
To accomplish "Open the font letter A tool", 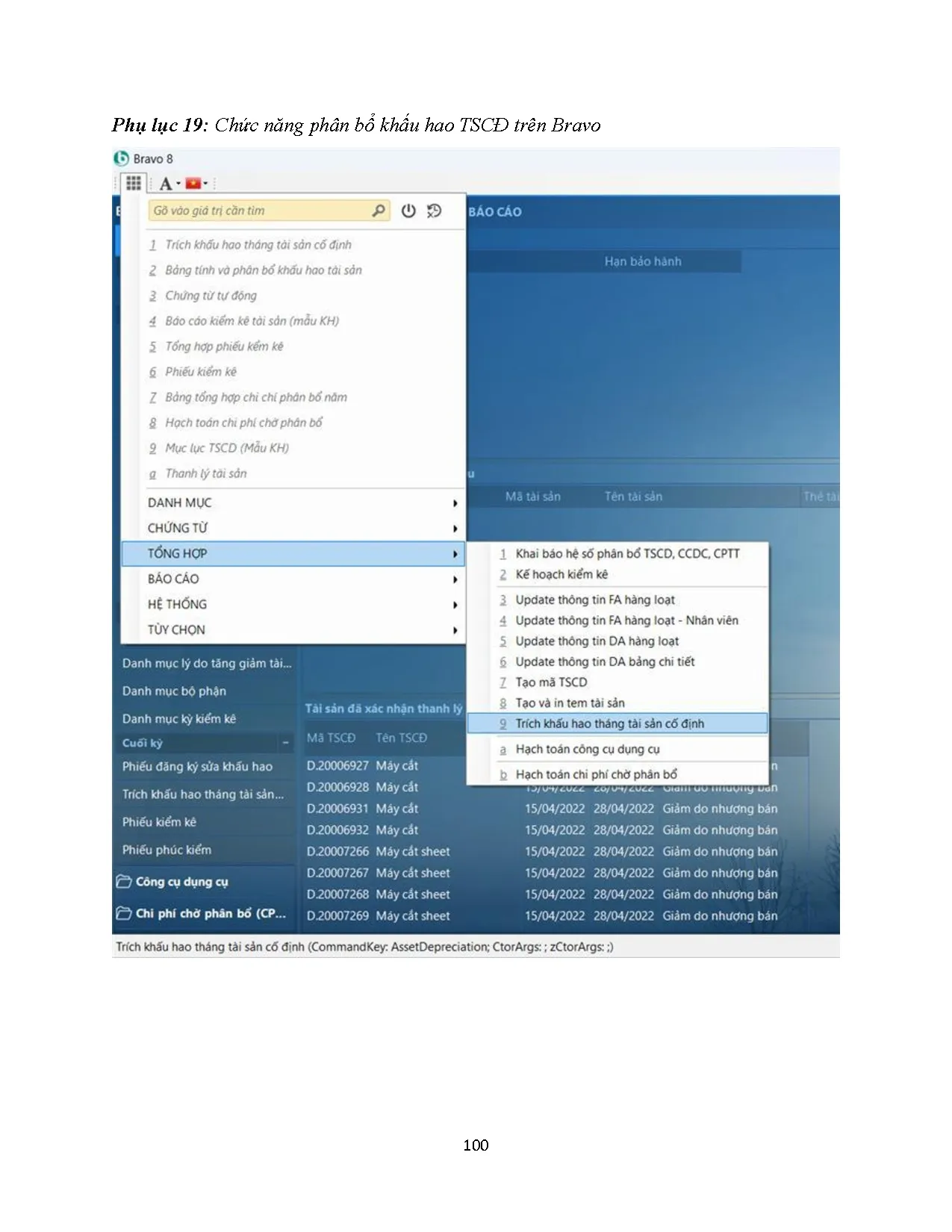I will [x=166, y=184].
